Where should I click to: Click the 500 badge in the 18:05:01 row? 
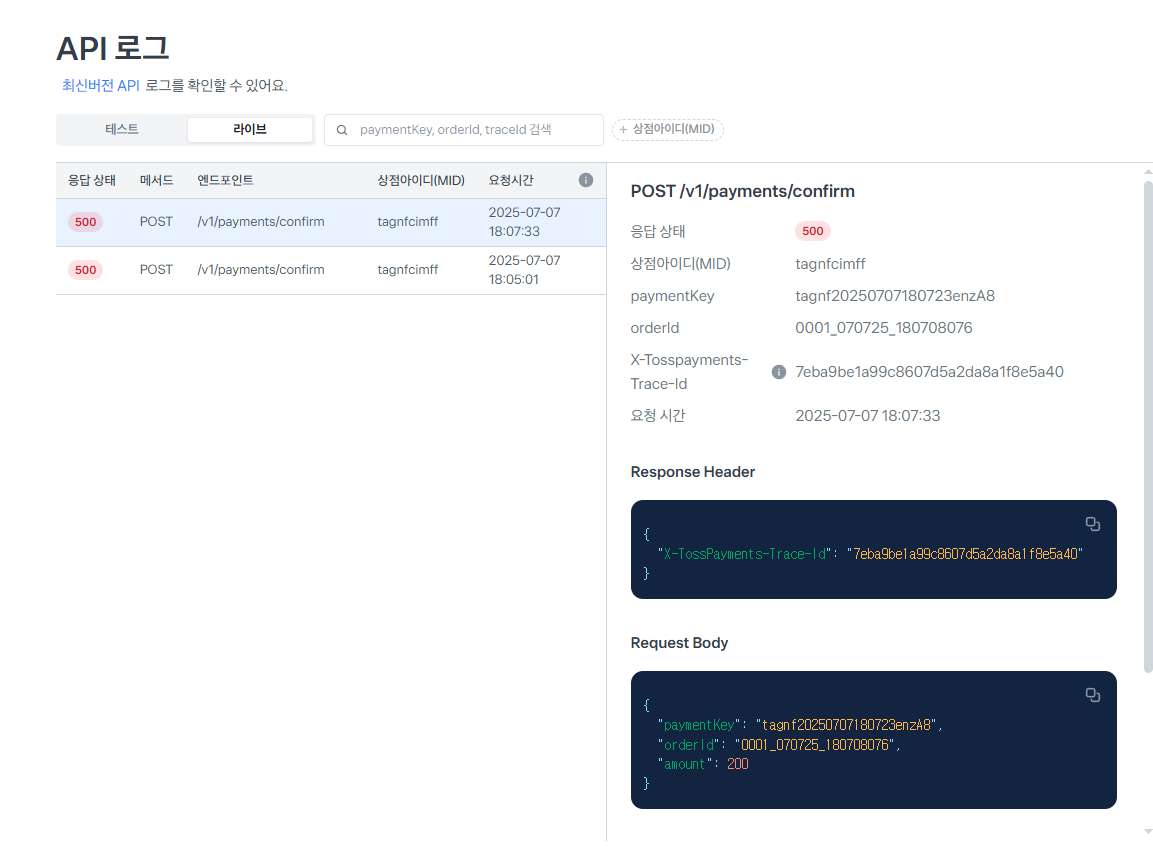pyautogui.click(x=85, y=270)
